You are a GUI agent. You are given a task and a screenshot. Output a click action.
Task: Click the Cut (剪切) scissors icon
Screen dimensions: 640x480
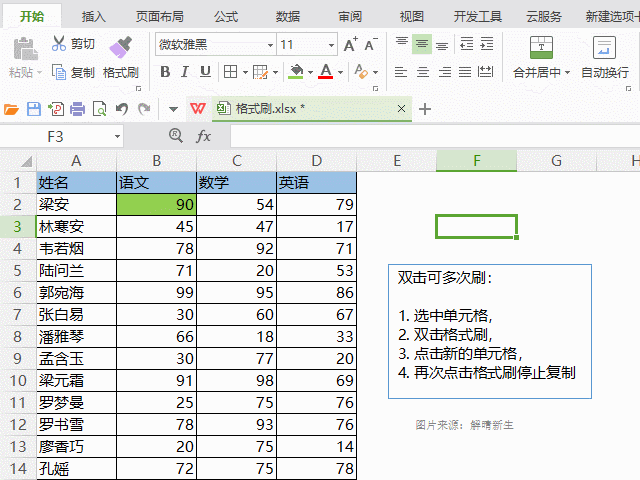tap(59, 43)
